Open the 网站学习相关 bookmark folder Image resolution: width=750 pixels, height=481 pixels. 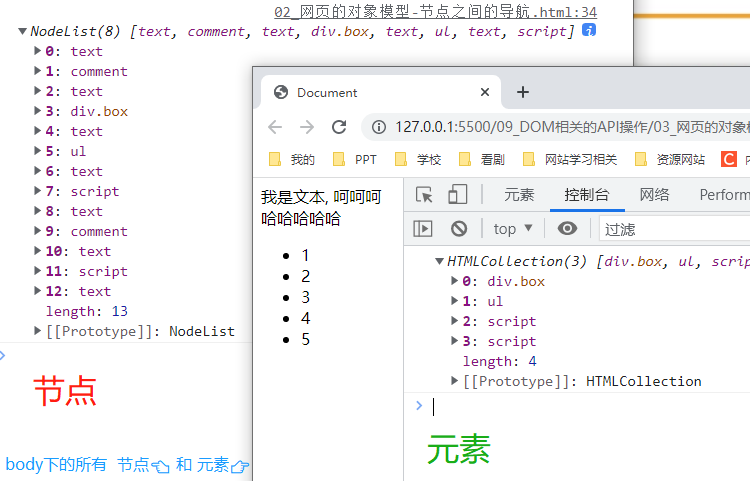coord(570,159)
